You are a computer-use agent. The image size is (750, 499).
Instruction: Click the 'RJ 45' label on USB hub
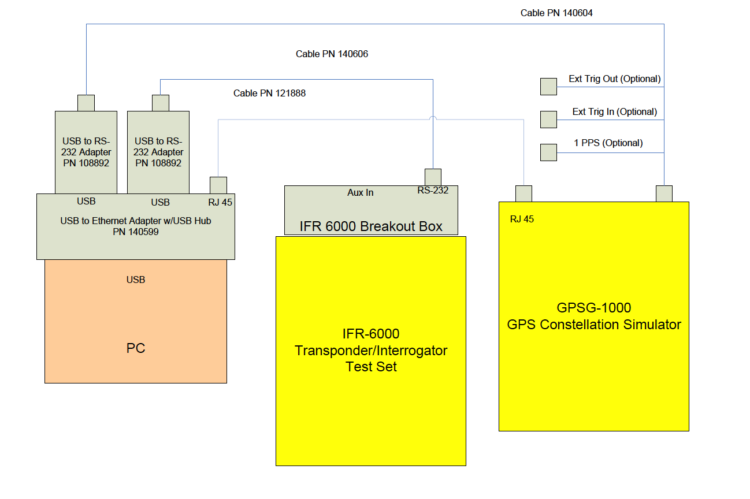click(220, 202)
